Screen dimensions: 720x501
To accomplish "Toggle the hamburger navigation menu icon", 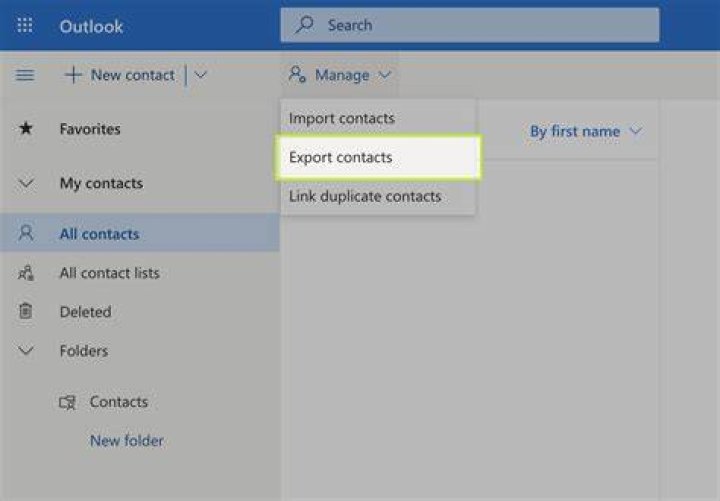I will (25, 75).
